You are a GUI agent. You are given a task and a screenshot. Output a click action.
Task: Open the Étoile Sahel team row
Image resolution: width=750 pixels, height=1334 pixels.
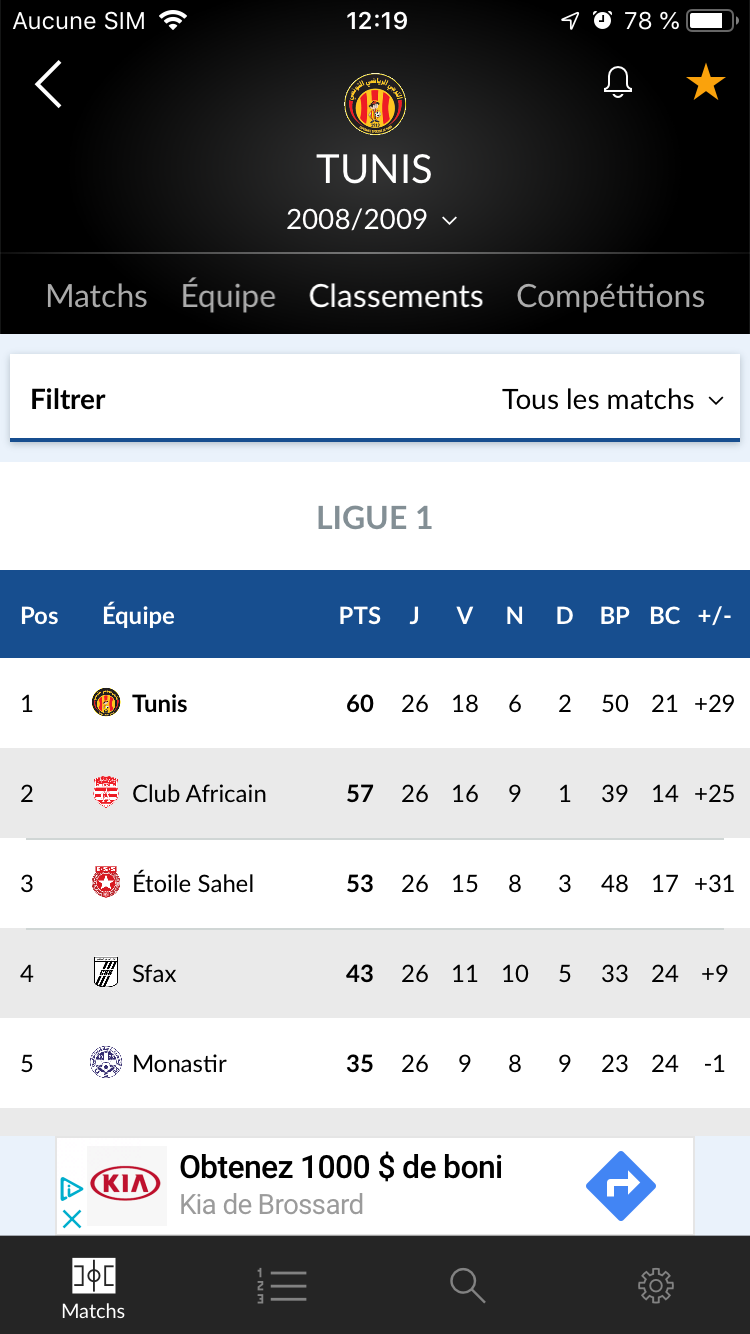375,883
